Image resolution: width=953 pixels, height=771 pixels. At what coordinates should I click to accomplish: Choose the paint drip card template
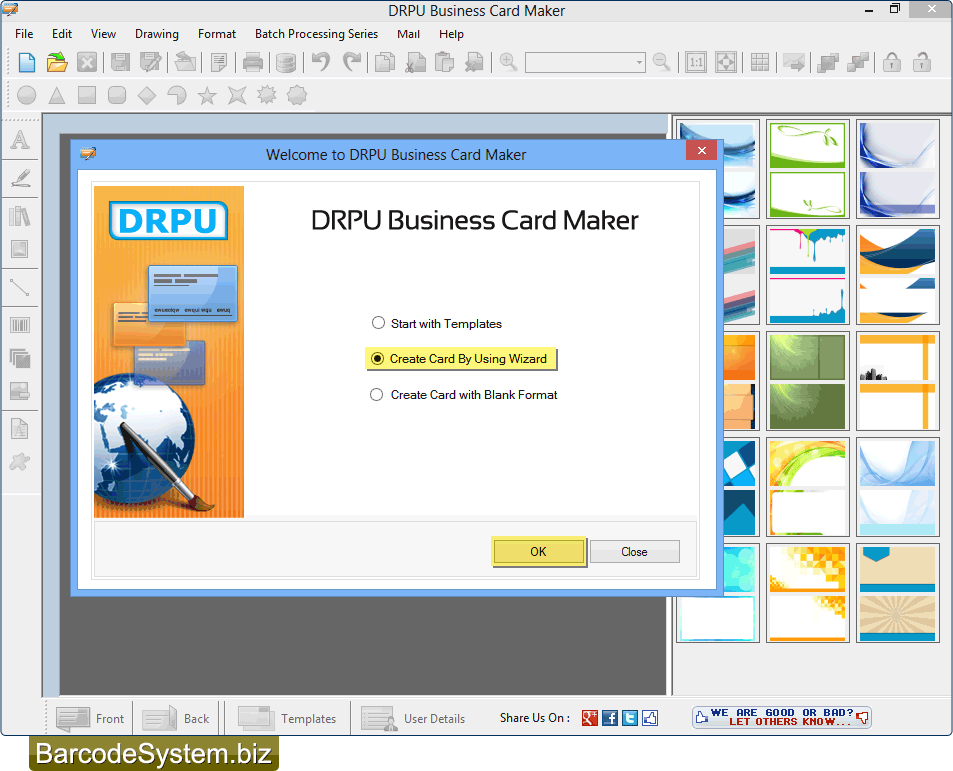tap(807, 275)
